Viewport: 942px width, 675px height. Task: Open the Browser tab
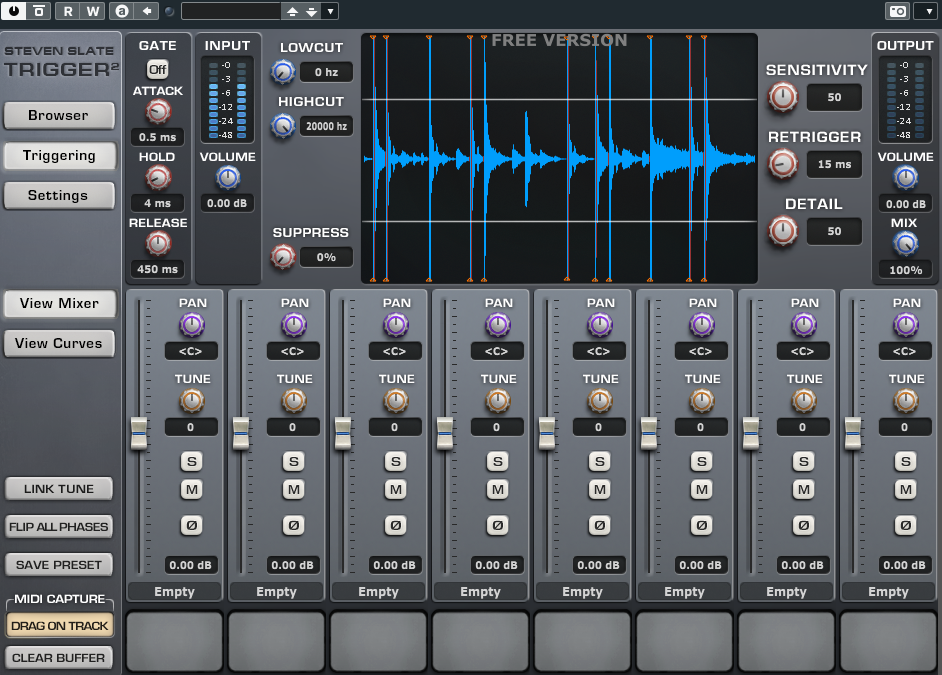(58, 115)
